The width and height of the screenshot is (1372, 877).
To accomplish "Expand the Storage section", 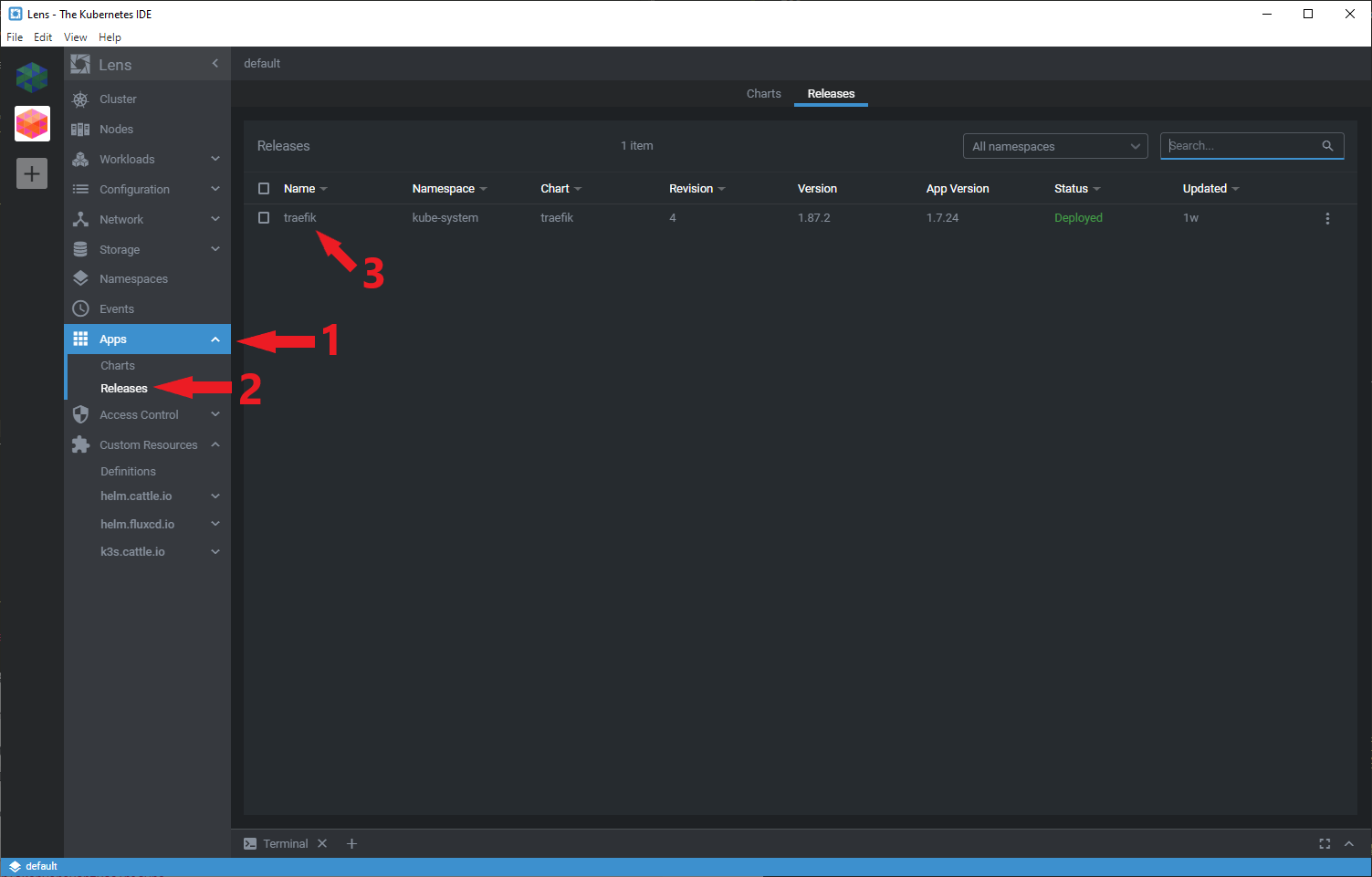I will tap(215, 249).
